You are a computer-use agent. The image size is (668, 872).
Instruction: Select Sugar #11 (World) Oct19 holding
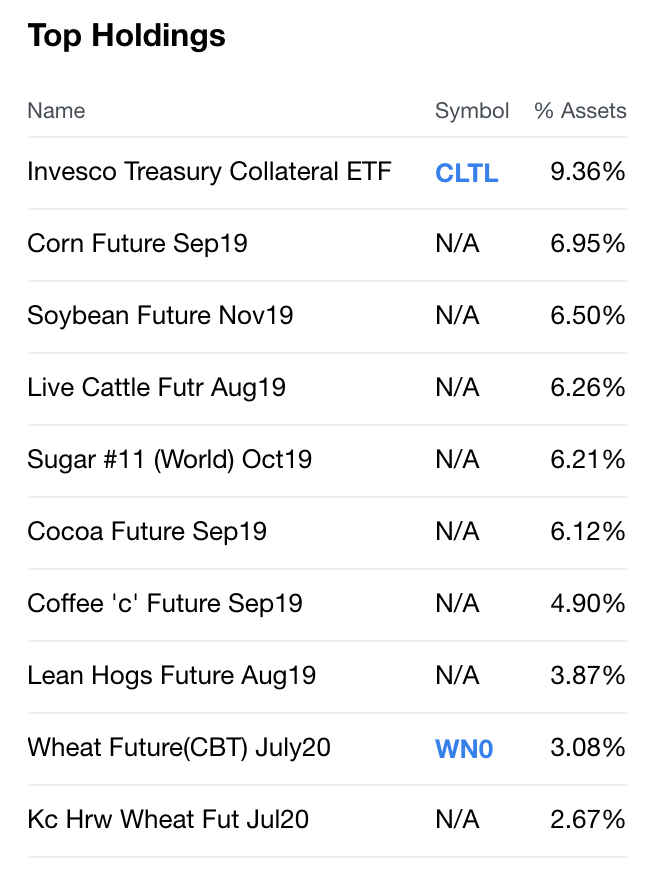(169, 460)
